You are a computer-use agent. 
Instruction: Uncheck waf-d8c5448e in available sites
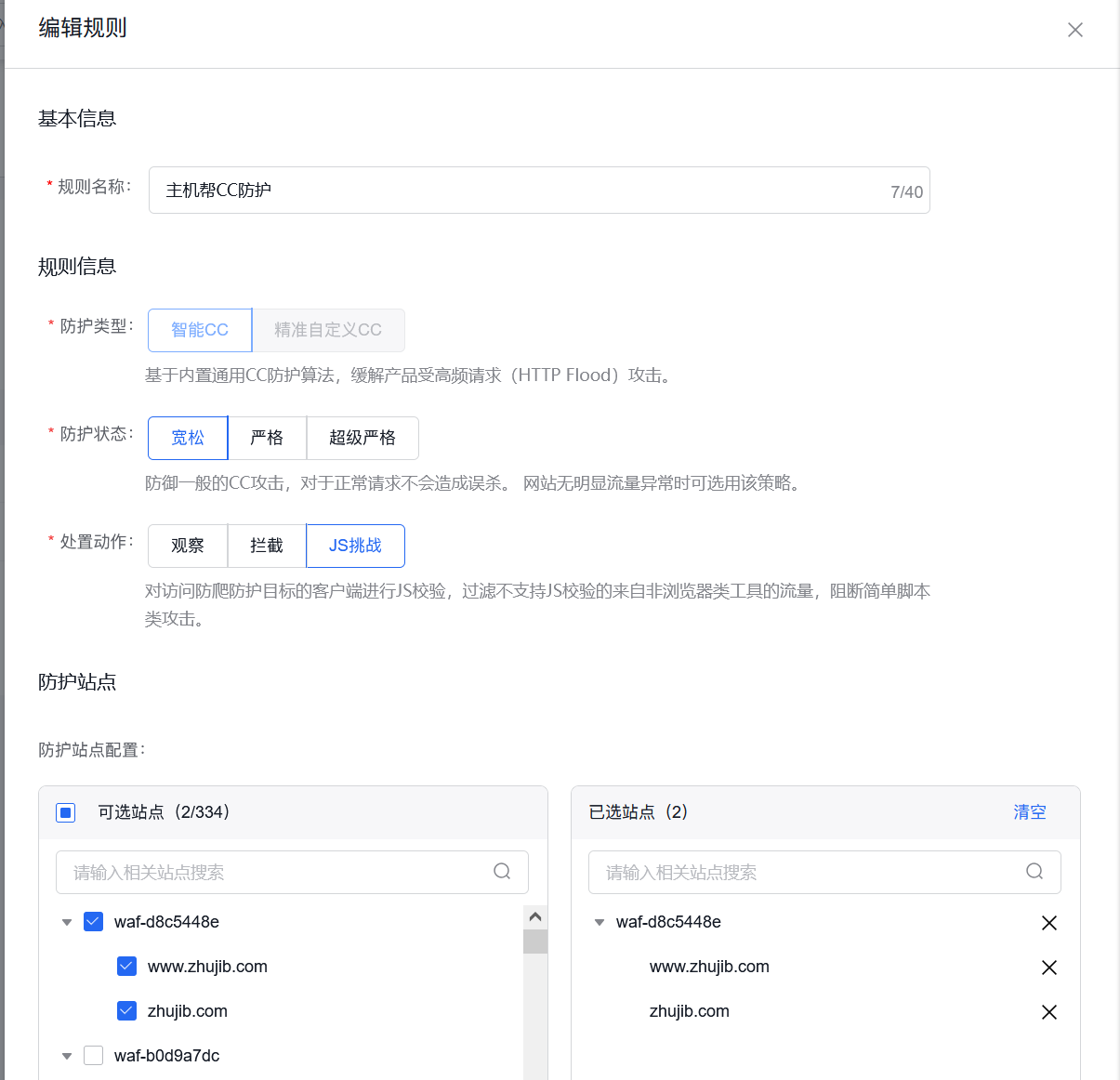94,922
